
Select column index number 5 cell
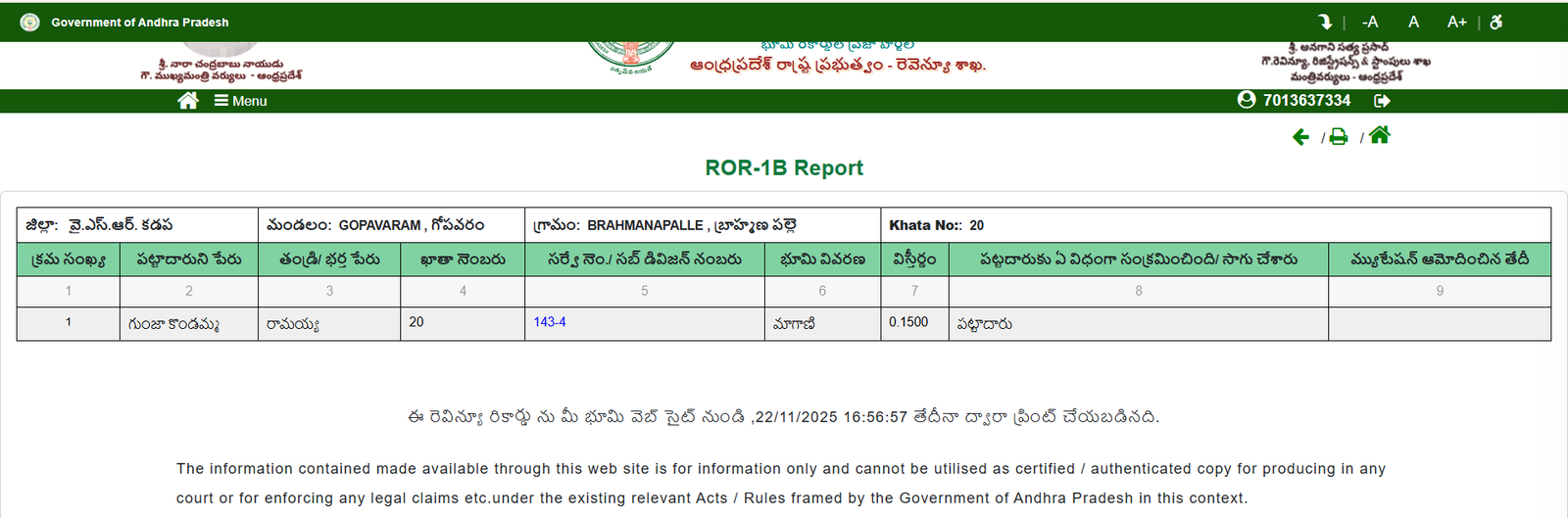pos(645,291)
